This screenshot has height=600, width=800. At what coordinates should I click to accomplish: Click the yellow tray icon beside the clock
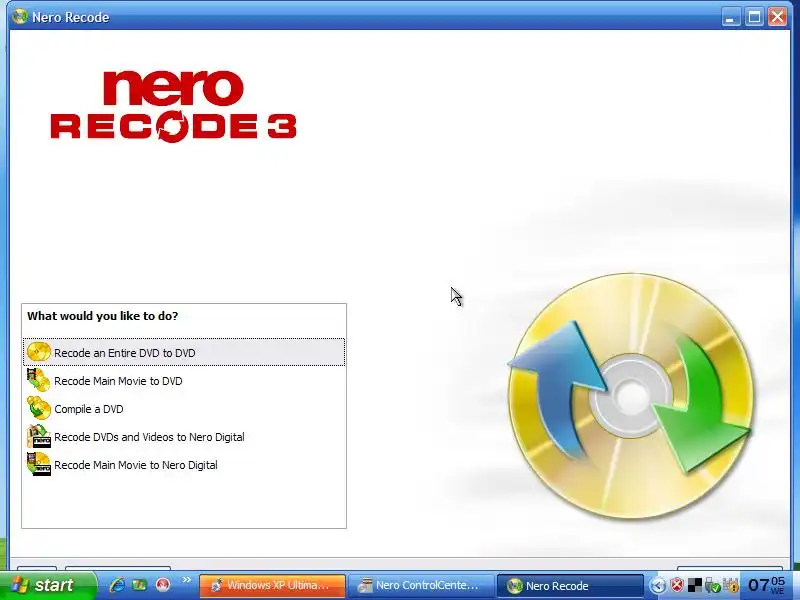(x=731, y=585)
